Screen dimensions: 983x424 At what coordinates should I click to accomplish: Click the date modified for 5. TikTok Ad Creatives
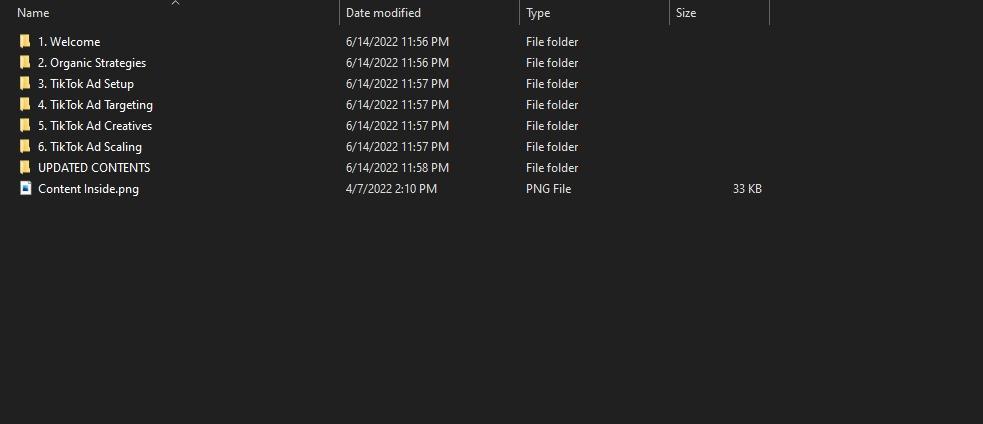point(397,126)
